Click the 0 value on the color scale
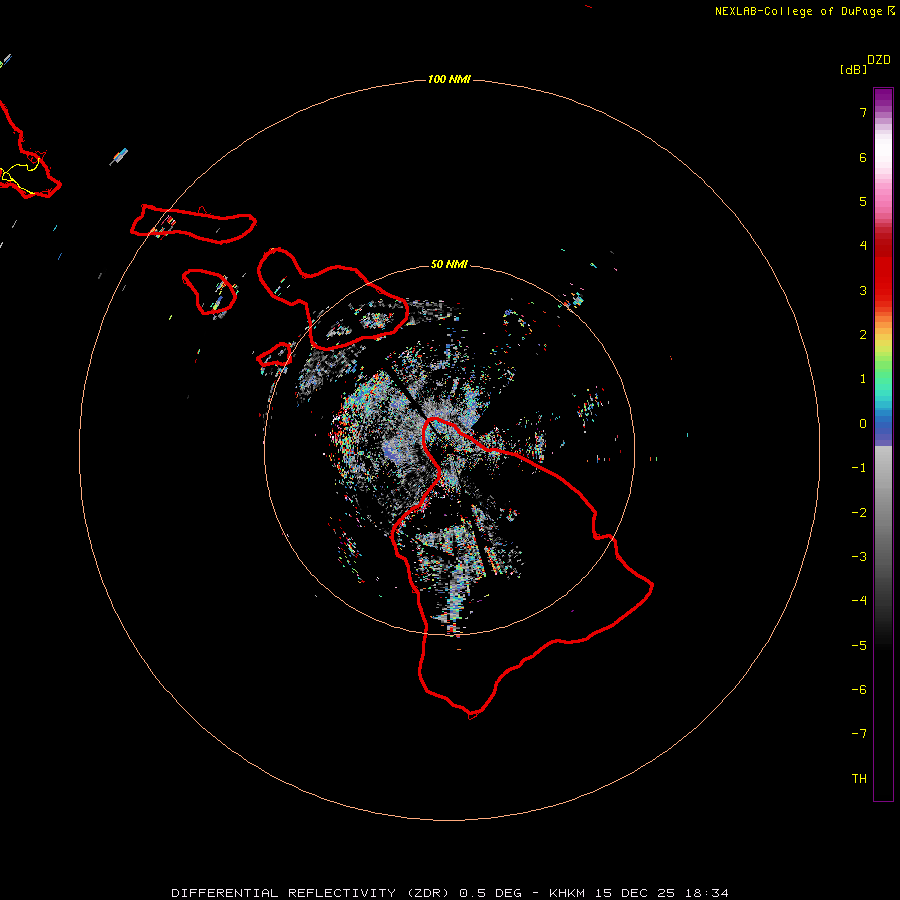The image size is (900, 900). point(863,424)
